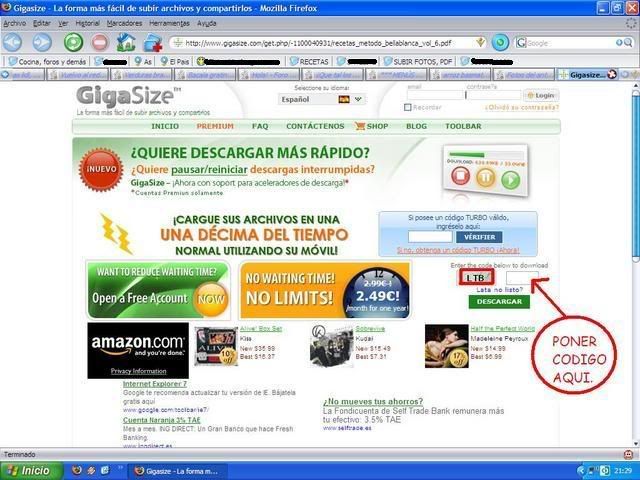Click the TURBO code input field
The width and height of the screenshot is (640, 480).
click(x=430, y=237)
